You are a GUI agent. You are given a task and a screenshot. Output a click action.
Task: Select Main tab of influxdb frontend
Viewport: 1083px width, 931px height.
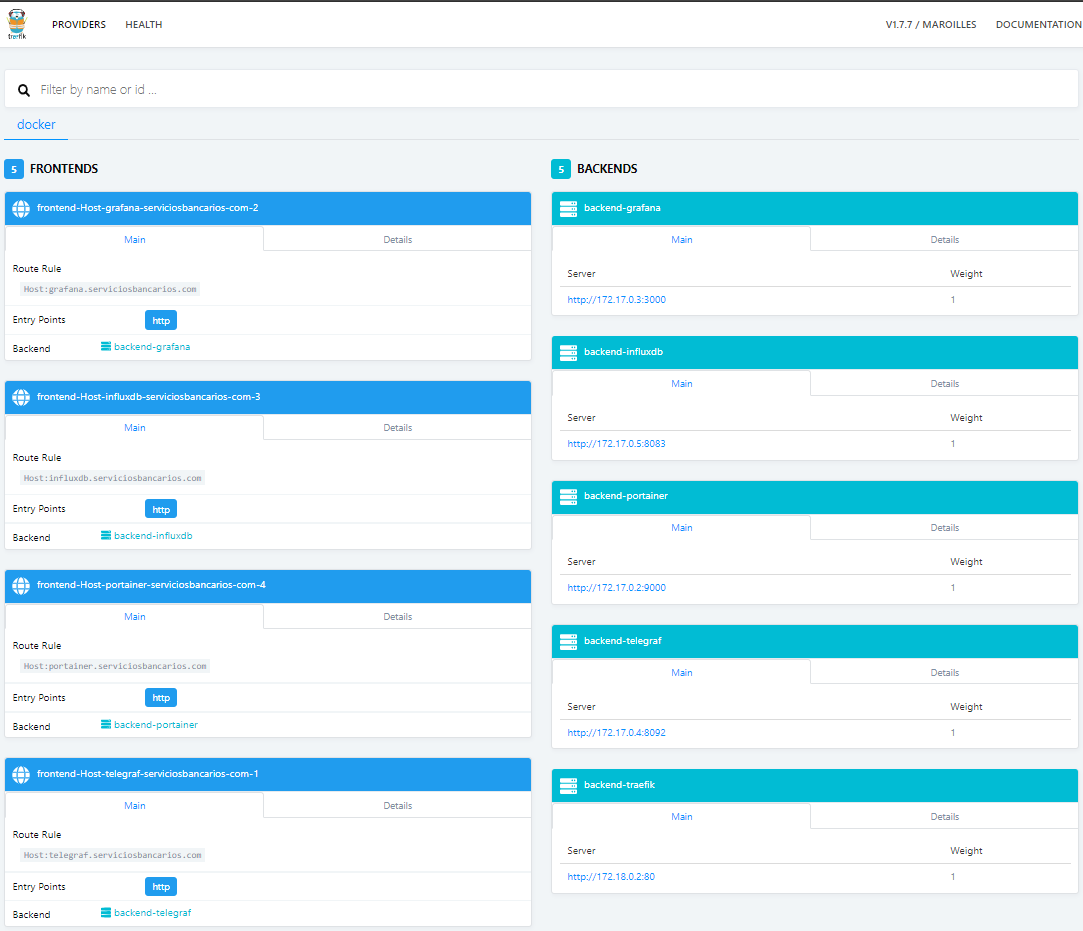pos(135,428)
